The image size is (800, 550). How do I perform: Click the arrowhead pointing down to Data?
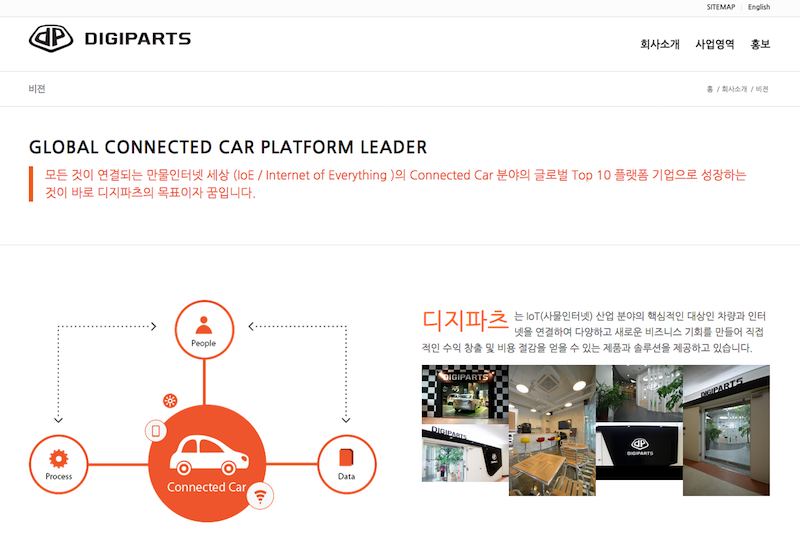346,420
